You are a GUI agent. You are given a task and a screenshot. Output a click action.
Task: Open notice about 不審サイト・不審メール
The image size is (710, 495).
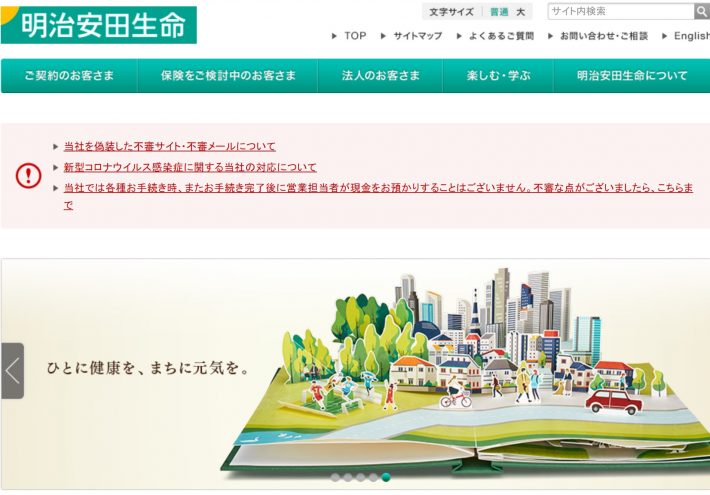[170, 146]
